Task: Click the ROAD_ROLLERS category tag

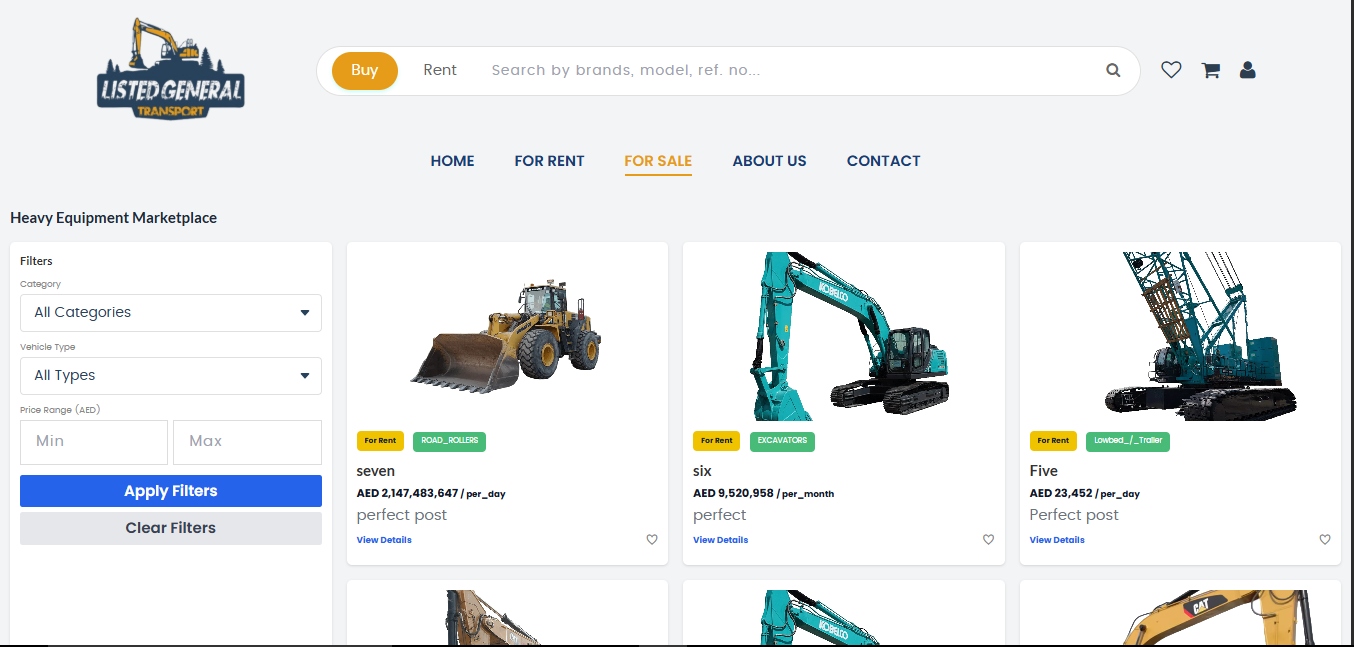Action: (x=449, y=441)
